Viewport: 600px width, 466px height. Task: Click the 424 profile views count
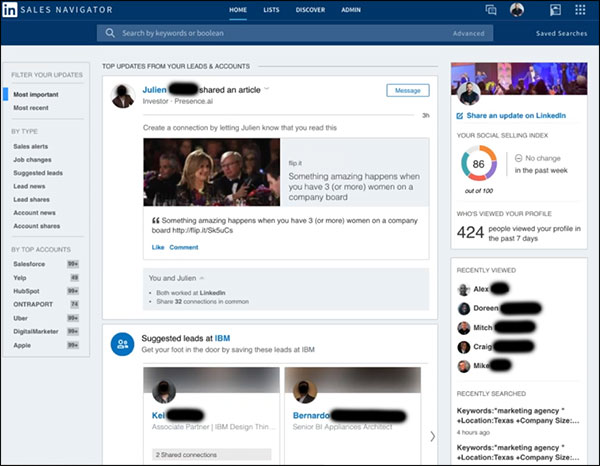tap(470, 233)
